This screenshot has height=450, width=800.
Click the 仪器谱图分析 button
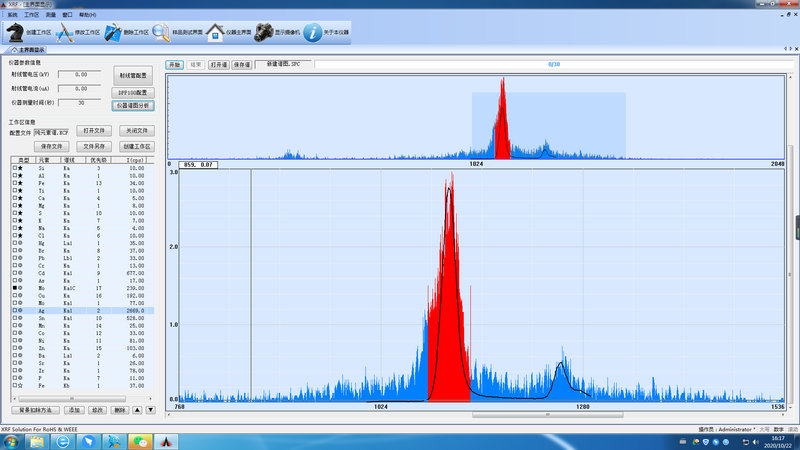point(133,105)
